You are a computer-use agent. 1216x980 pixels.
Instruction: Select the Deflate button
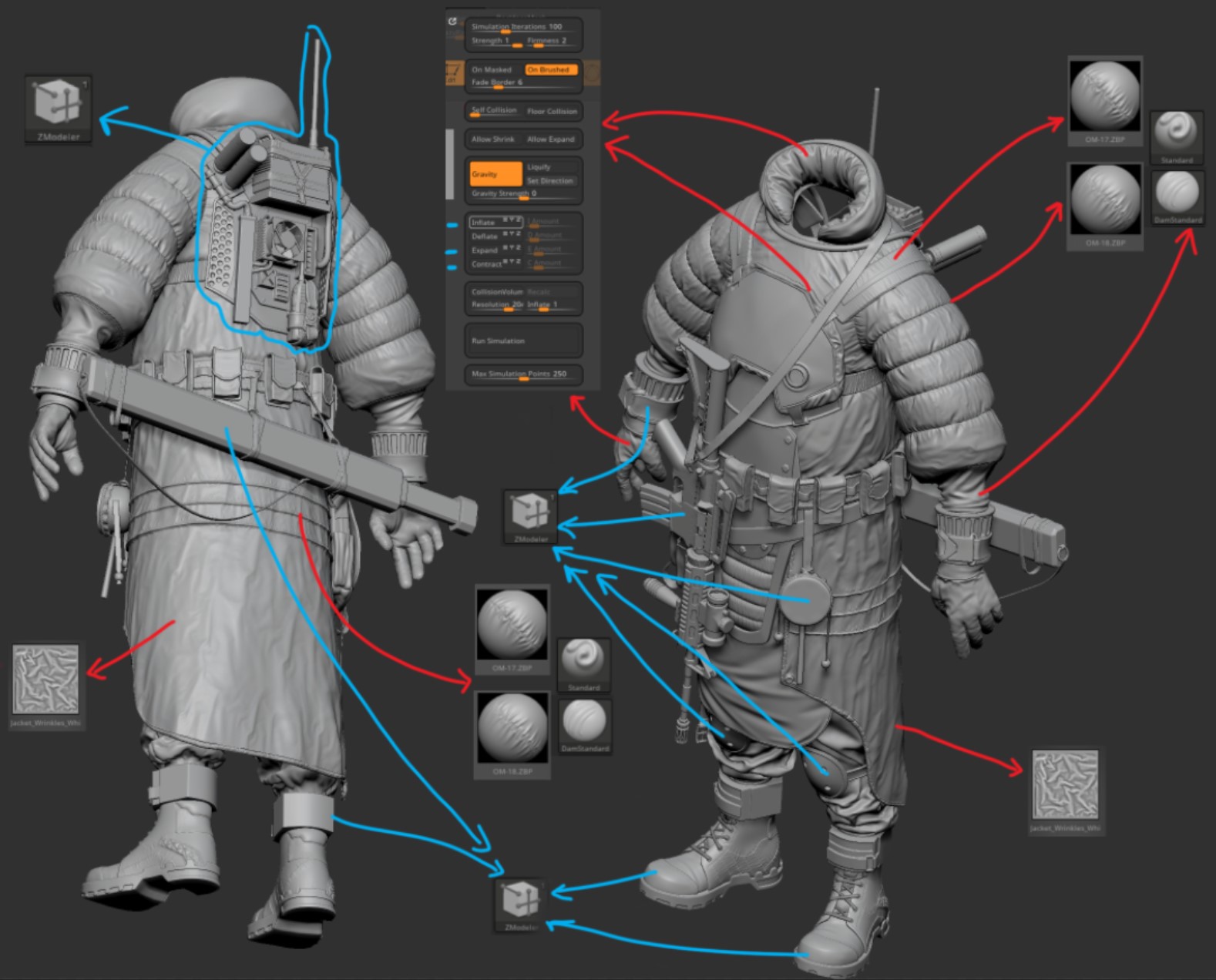(497, 237)
